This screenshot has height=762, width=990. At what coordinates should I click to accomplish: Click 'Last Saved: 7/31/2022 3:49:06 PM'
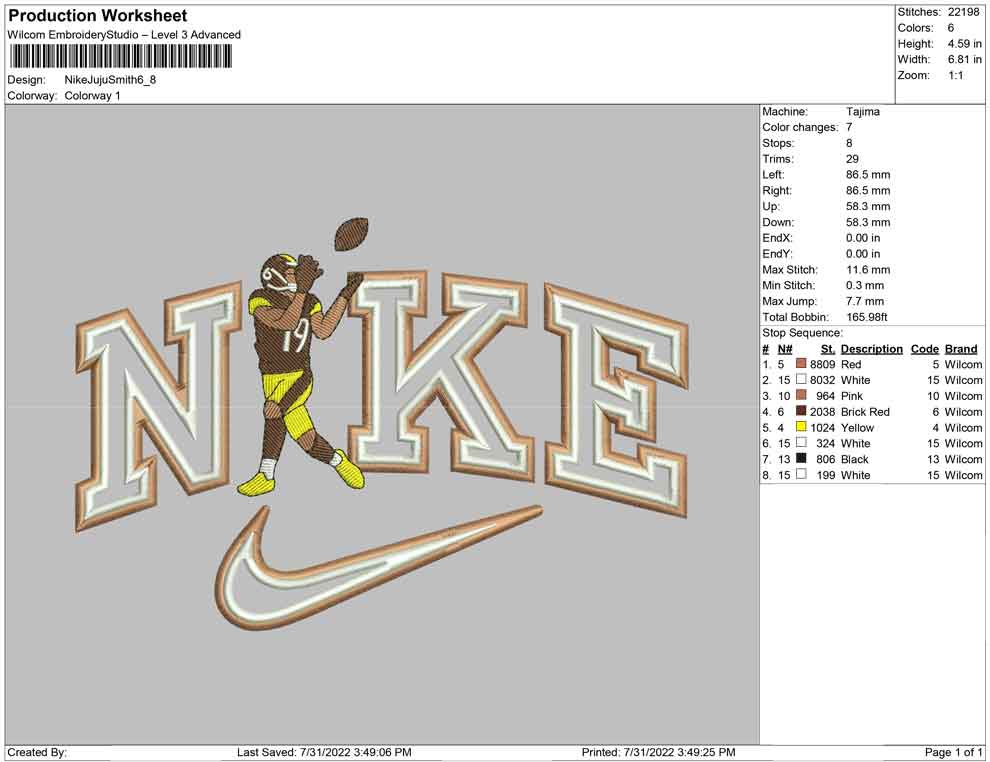[x=325, y=752]
